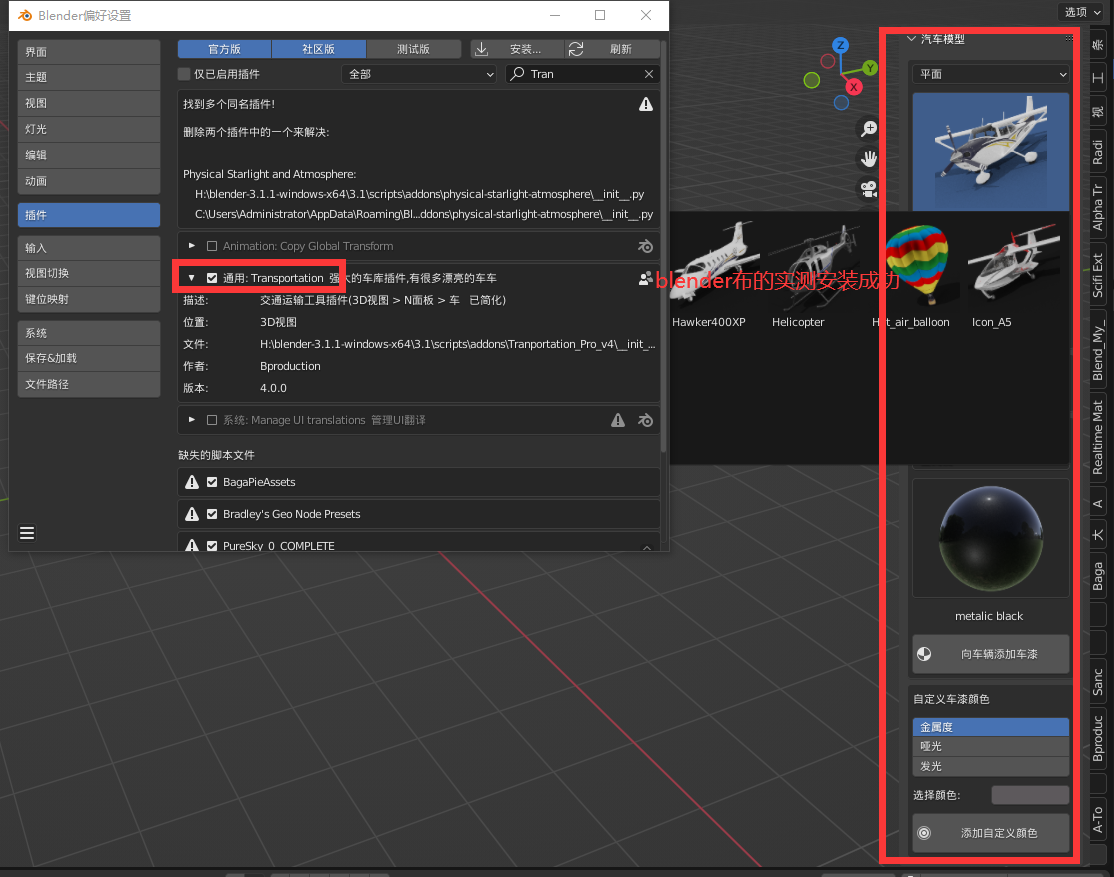
Task: Expand the Manage UI translations entry
Action: [191, 420]
